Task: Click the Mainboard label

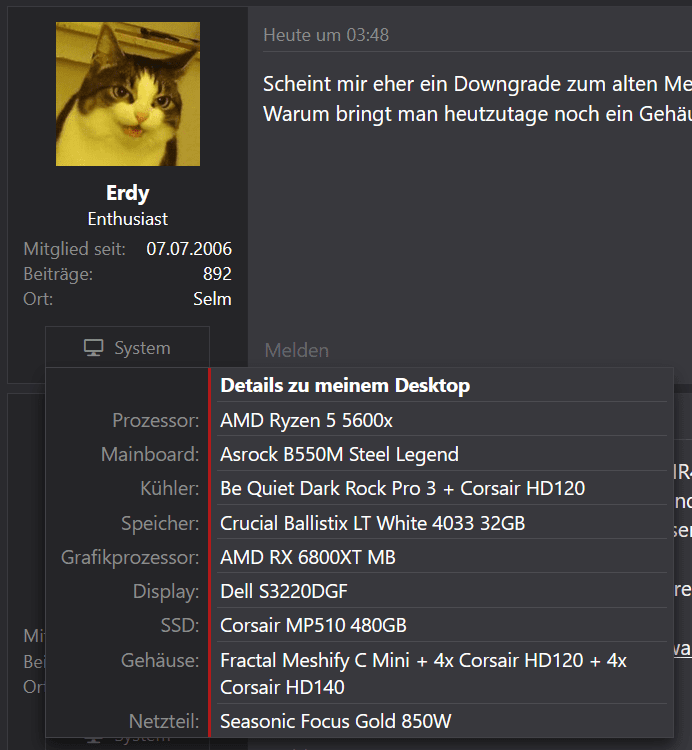Action: tap(150, 454)
